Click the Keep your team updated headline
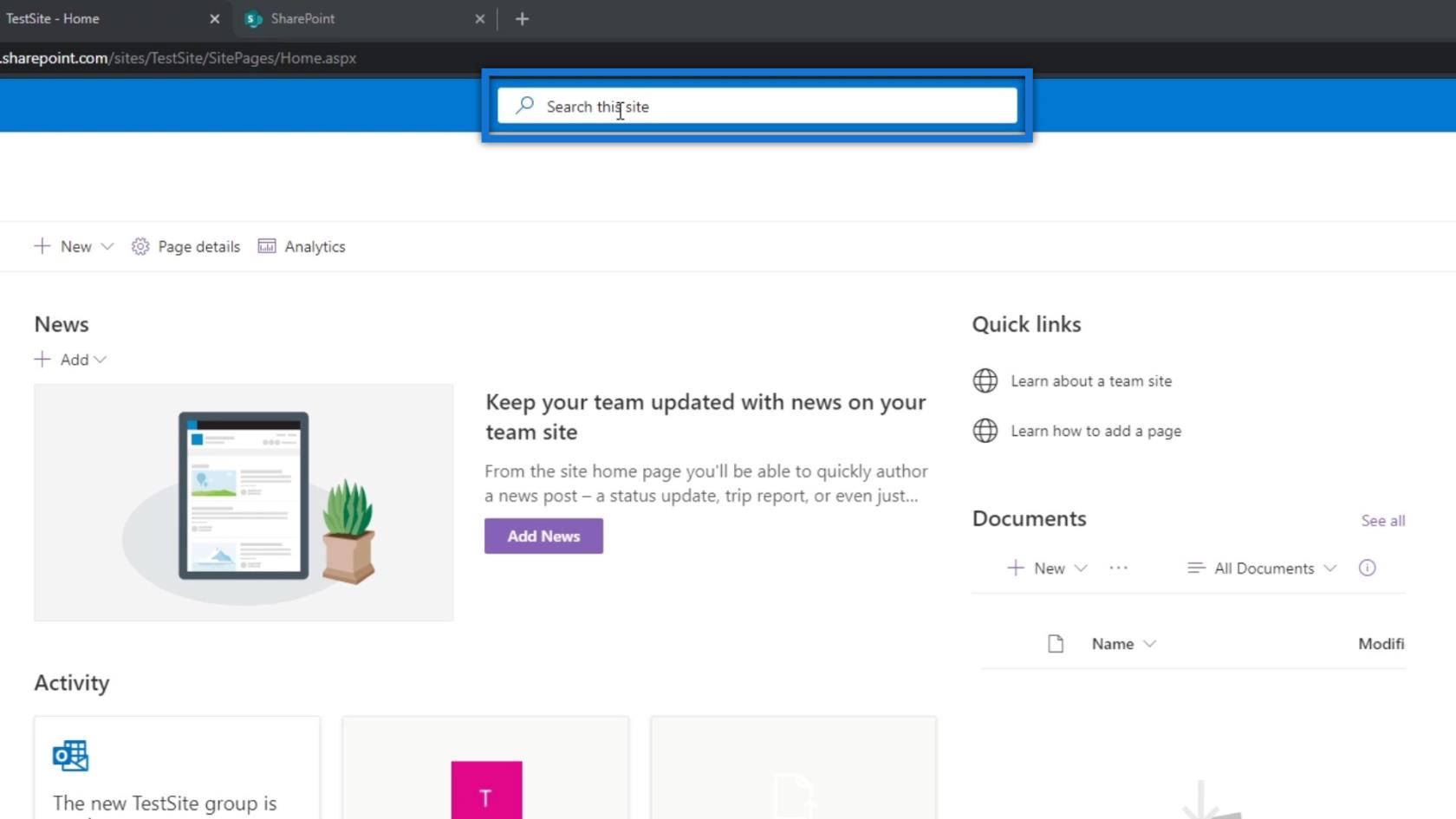The width and height of the screenshot is (1456, 819). (x=705, y=417)
